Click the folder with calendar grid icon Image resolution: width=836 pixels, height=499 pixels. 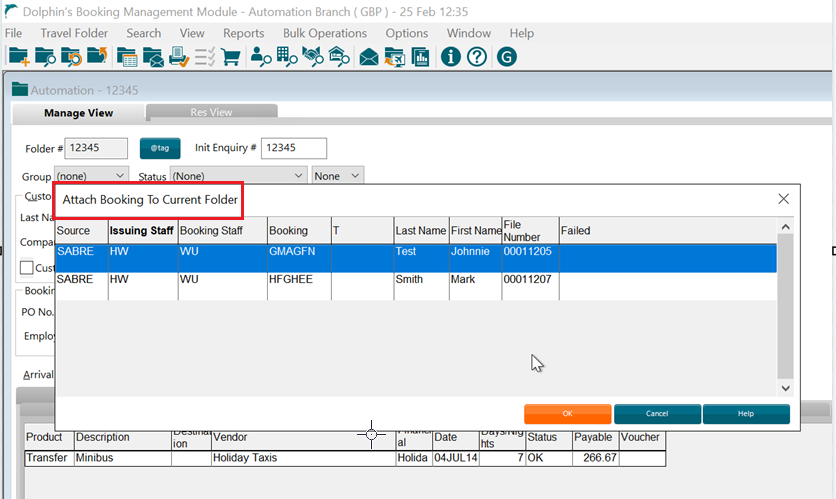127,57
